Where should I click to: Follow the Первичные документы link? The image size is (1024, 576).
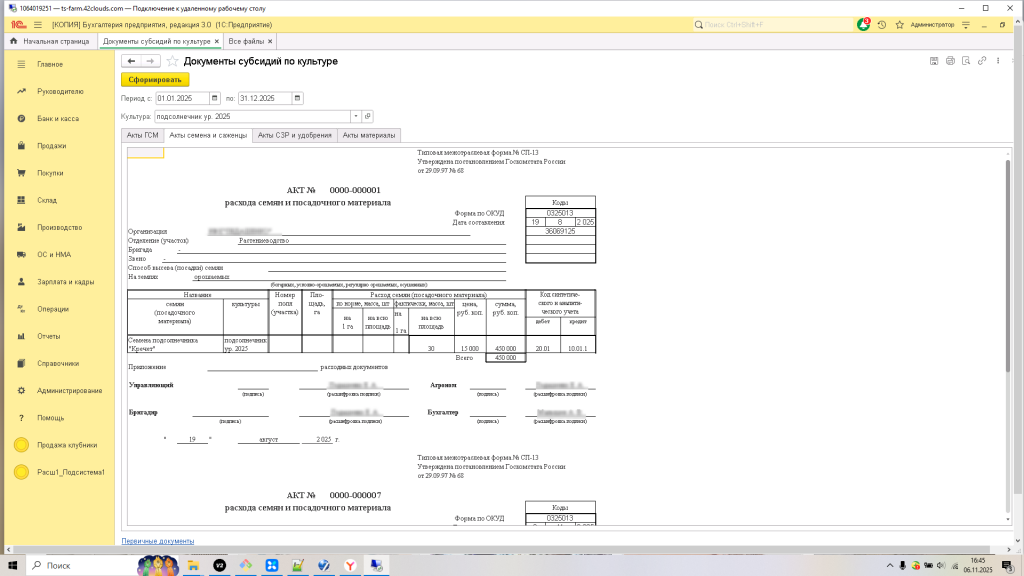pyautogui.click(x=158, y=541)
